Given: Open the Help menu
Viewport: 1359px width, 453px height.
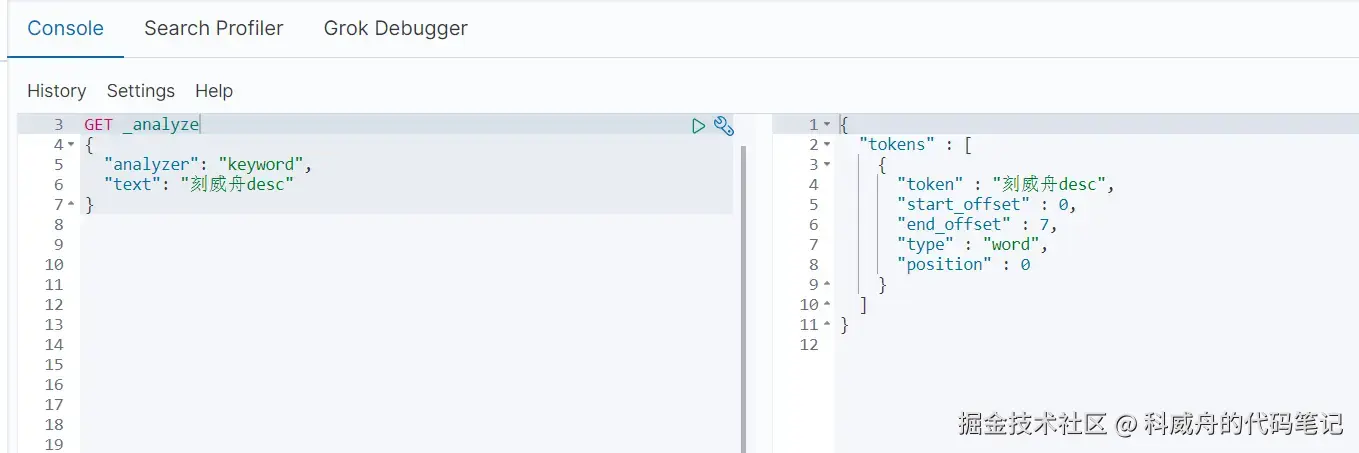Looking at the screenshot, I should point(214,91).
